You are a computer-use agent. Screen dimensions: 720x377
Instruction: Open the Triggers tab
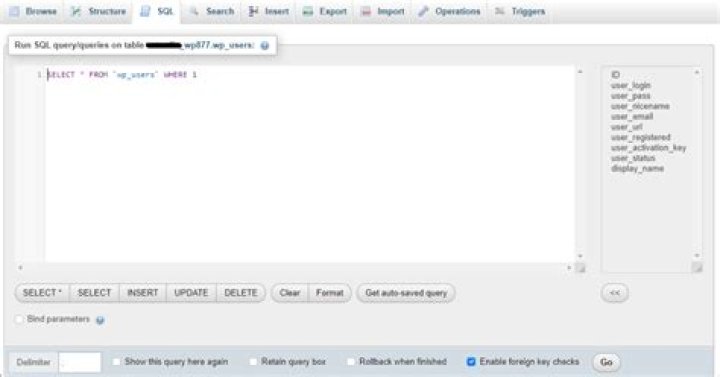(520, 11)
